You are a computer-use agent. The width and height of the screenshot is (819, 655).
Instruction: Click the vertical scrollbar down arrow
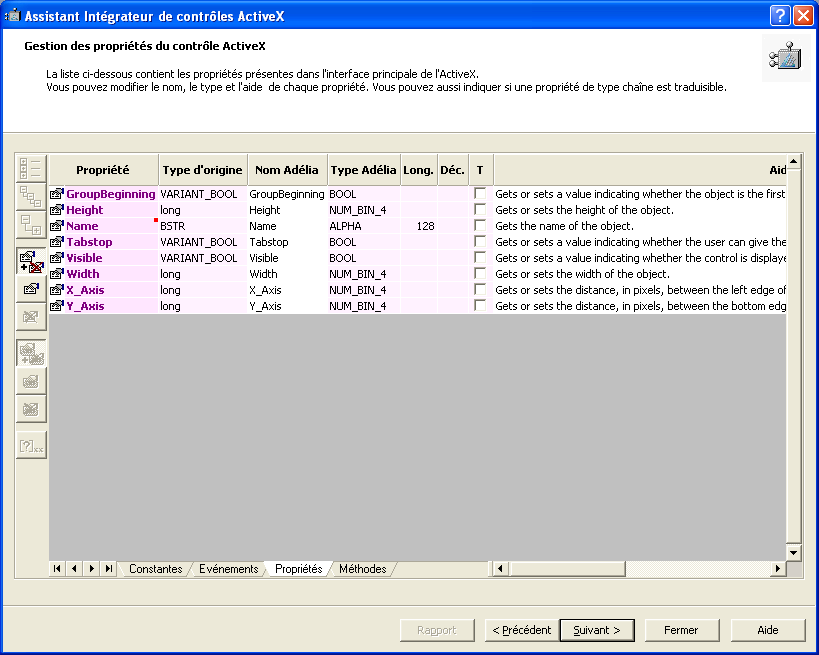(793, 552)
